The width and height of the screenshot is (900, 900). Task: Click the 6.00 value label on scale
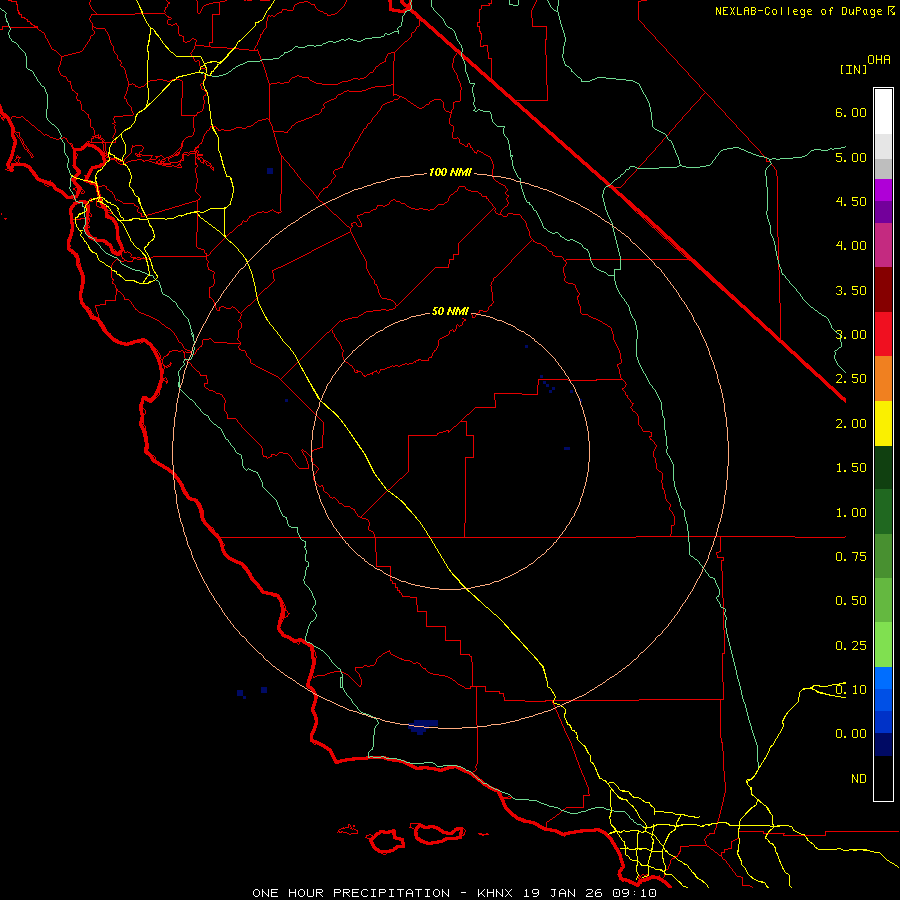point(851,112)
